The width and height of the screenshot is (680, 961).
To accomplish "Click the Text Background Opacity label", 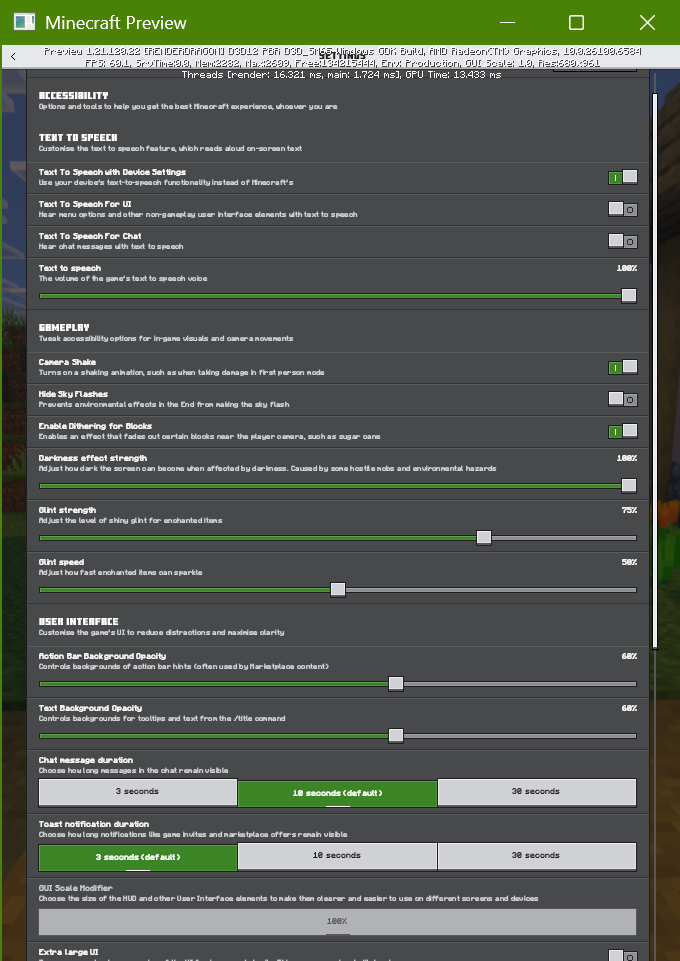I will click(x=90, y=708).
